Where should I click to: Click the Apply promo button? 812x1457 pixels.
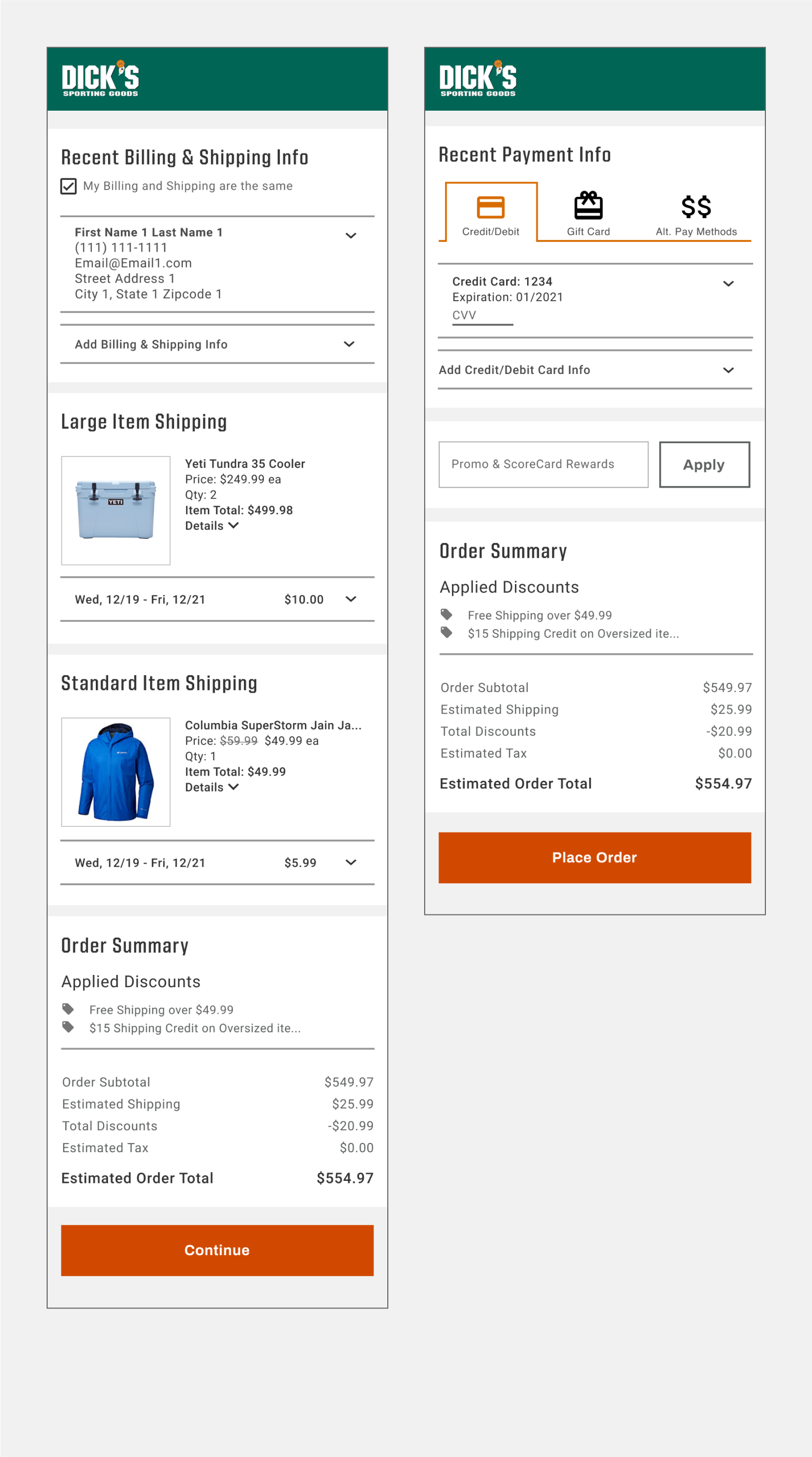(x=704, y=464)
